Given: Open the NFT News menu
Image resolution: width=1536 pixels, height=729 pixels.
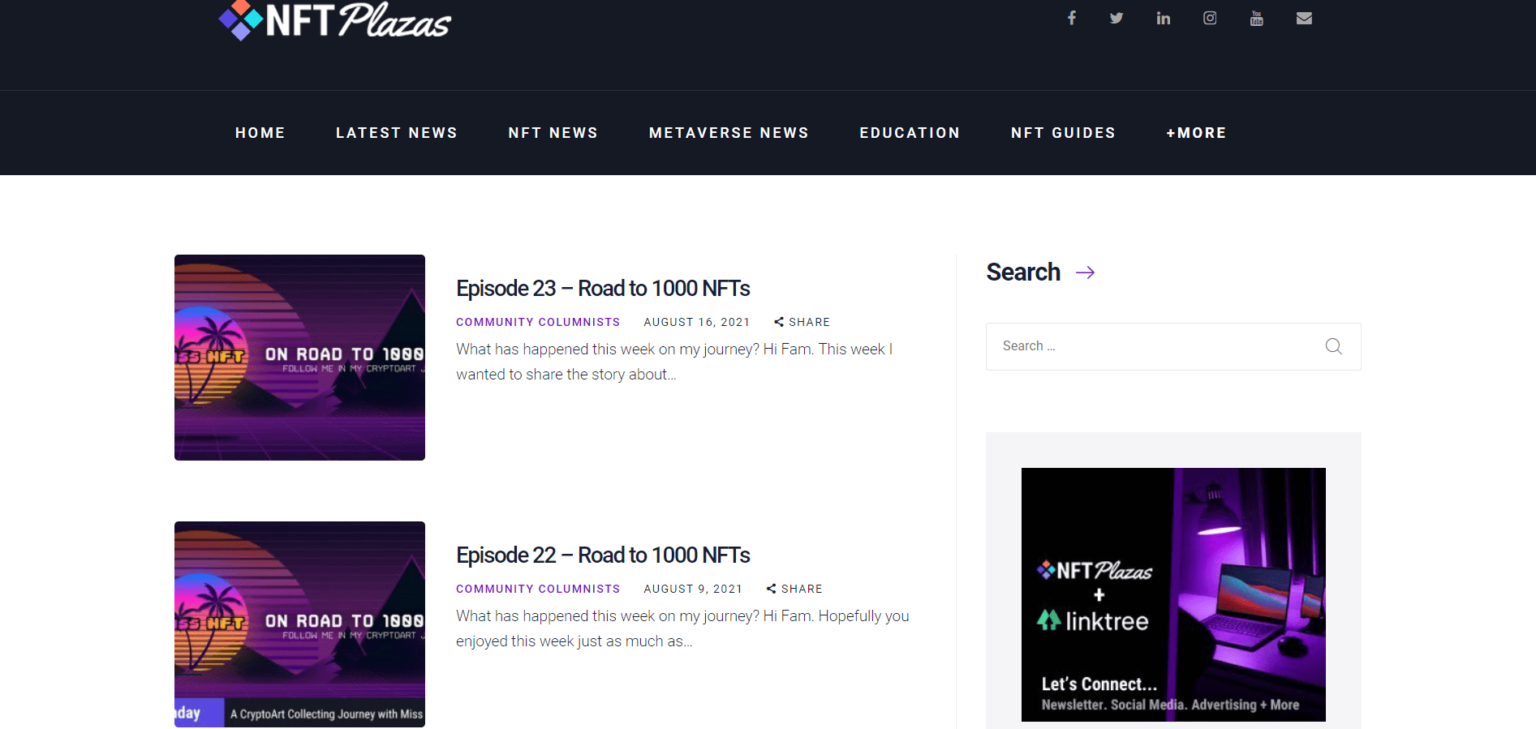Looking at the screenshot, I should (553, 133).
